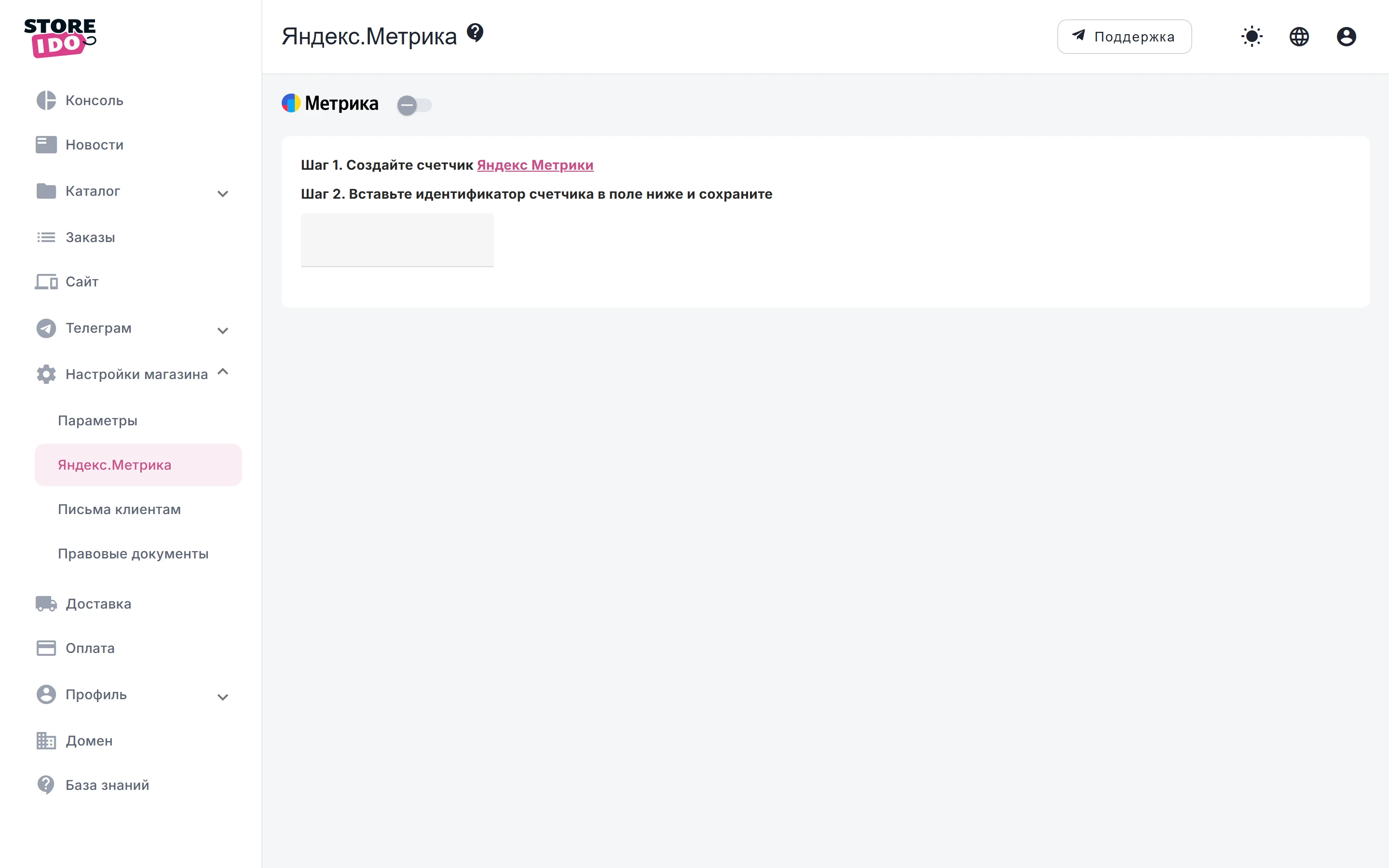
Task: Open the Домен menu item
Action: point(138,741)
